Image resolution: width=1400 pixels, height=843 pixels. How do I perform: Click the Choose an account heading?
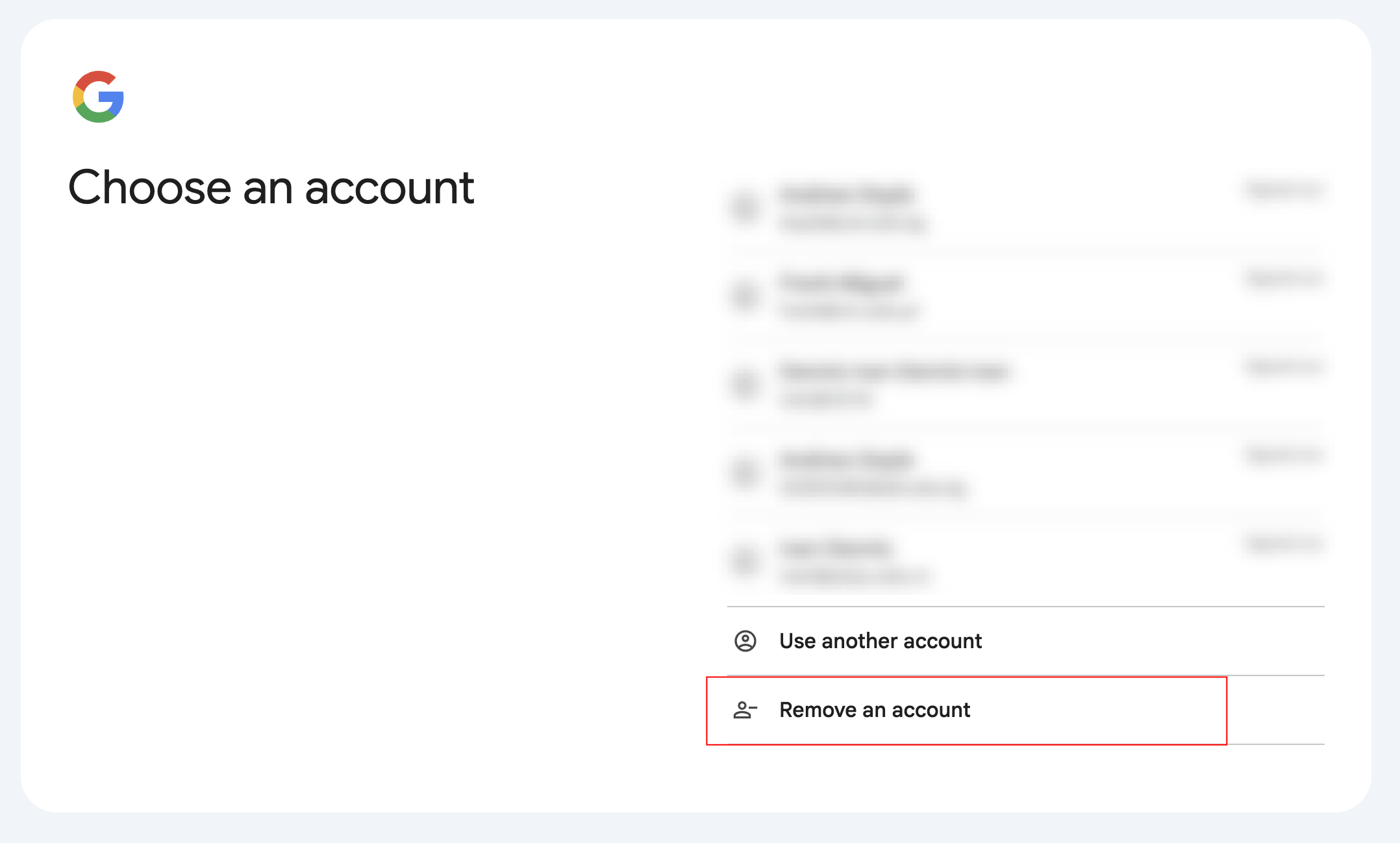[271, 188]
